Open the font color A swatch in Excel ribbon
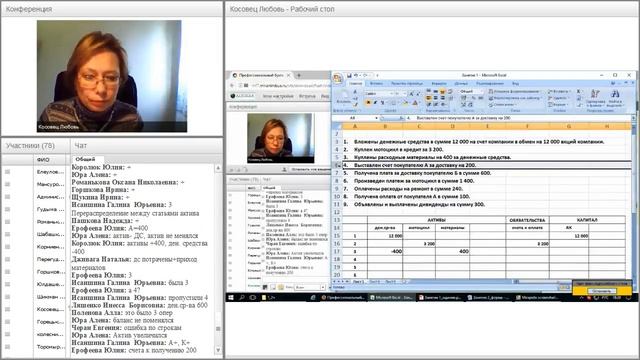 415,103
